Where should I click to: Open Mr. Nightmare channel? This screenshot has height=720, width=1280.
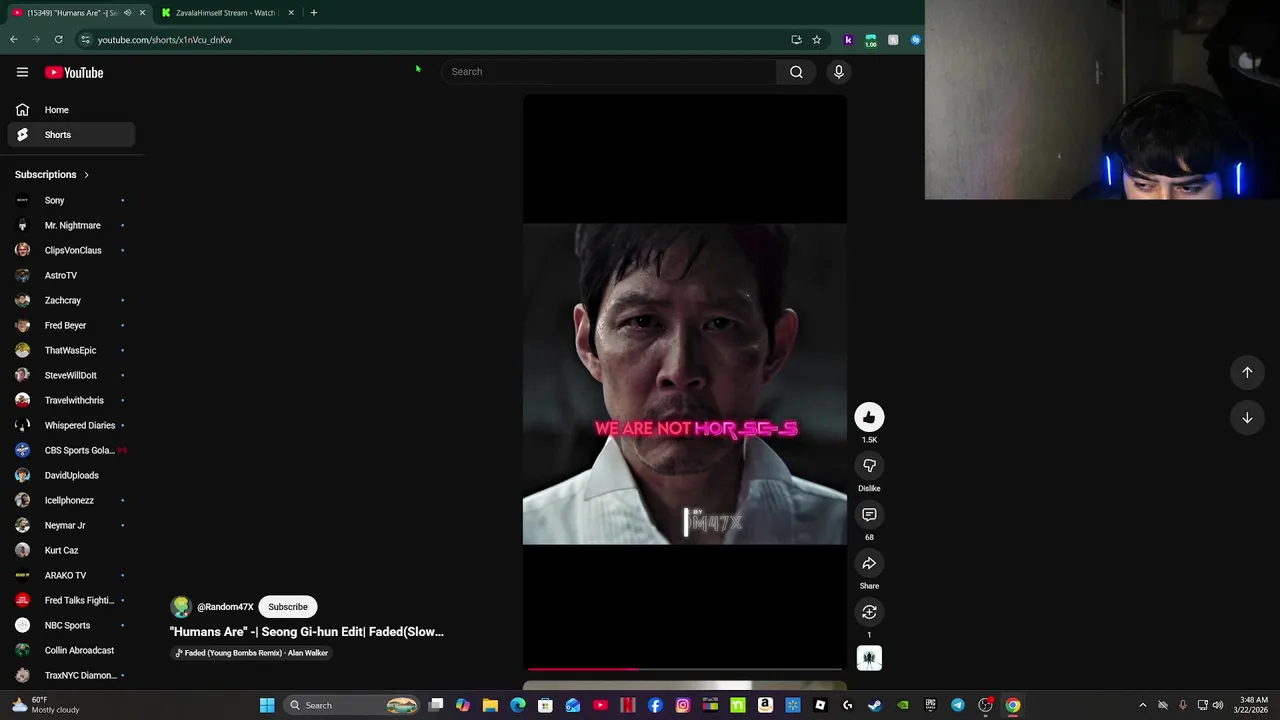pos(71,225)
